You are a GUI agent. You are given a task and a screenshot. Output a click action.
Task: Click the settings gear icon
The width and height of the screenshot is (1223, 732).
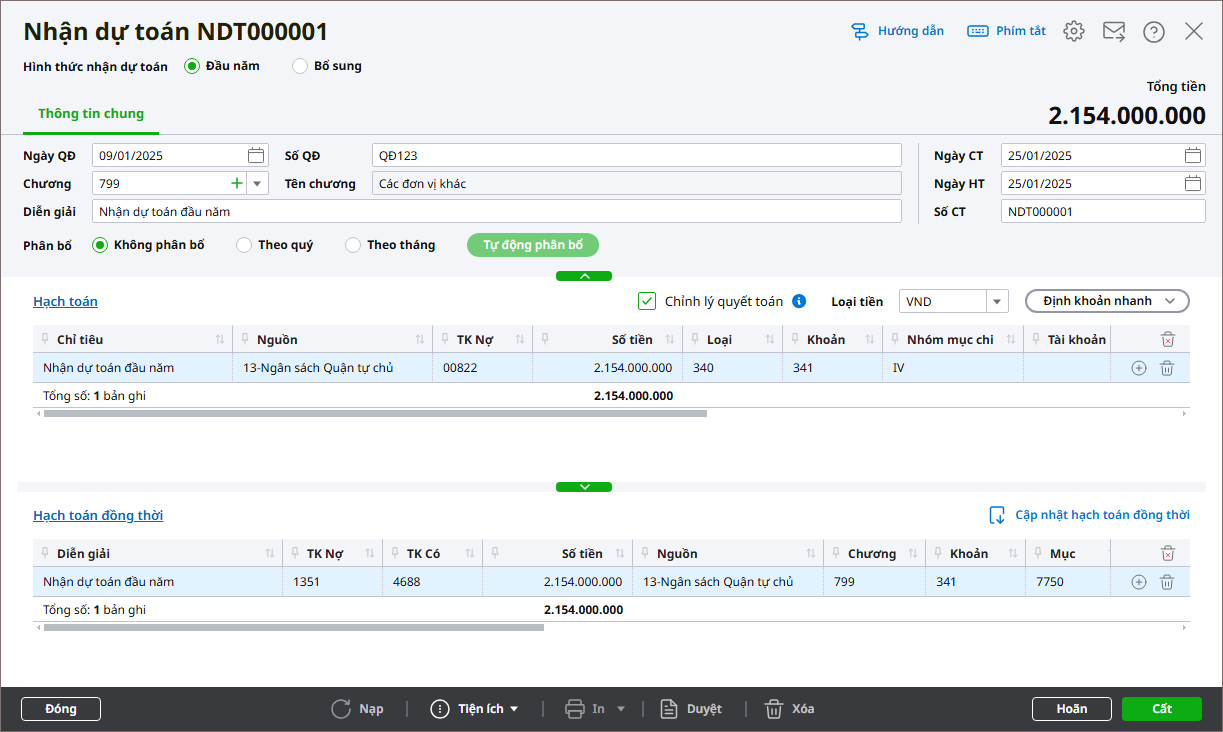(1074, 31)
